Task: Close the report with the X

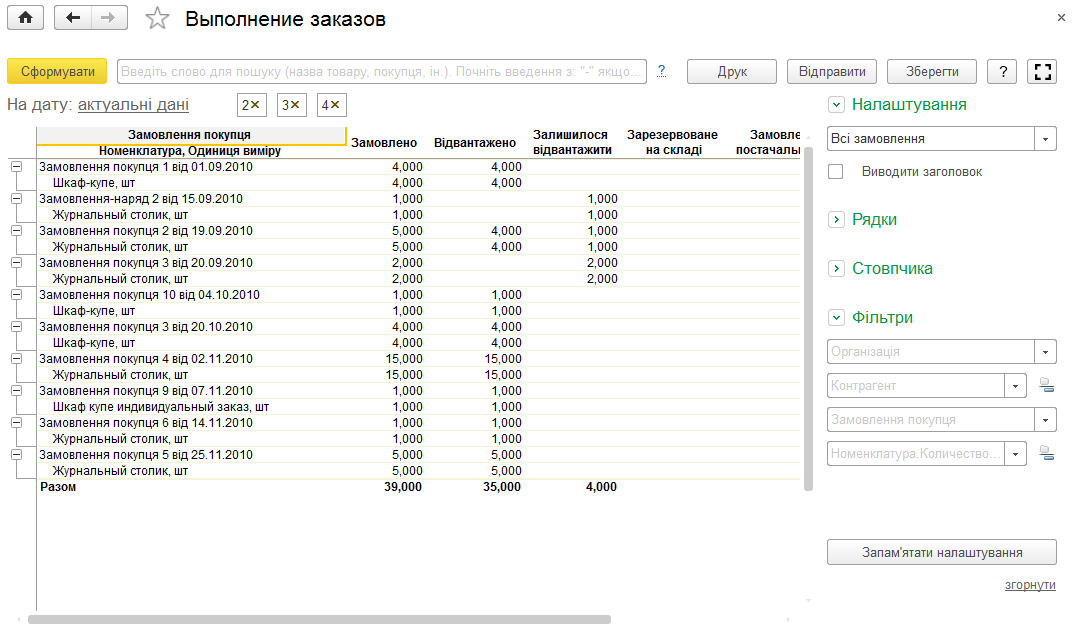Action: (1061, 18)
